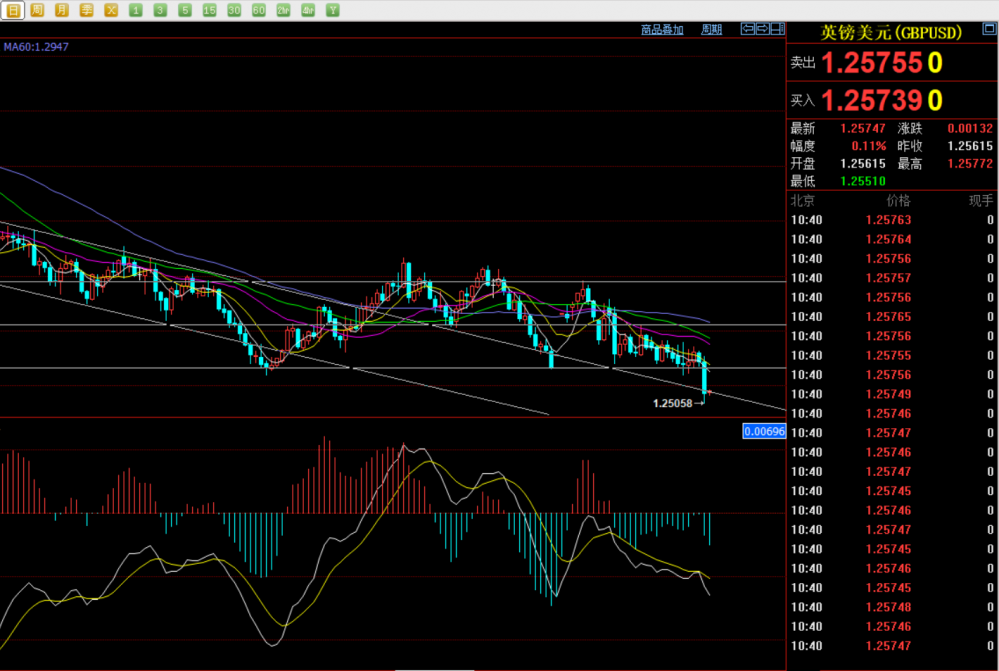The height and width of the screenshot is (671, 999).
Task: Click the MA60:1.2947 indicator label
Action: (x=36, y=47)
